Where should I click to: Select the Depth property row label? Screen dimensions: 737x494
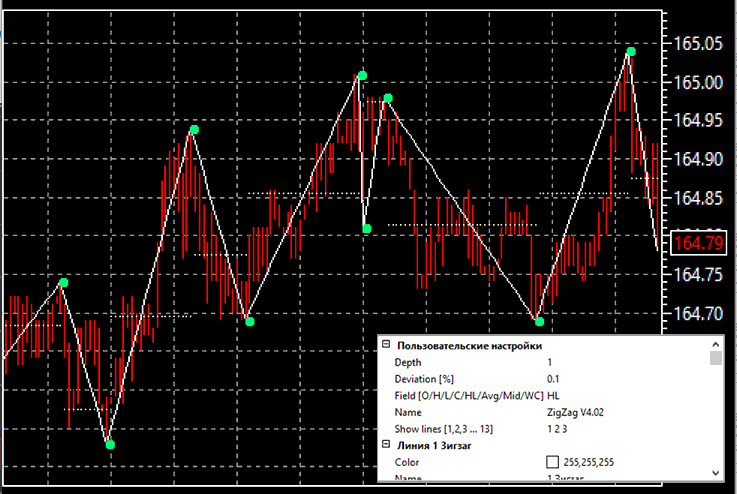pyautogui.click(x=408, y=362)
